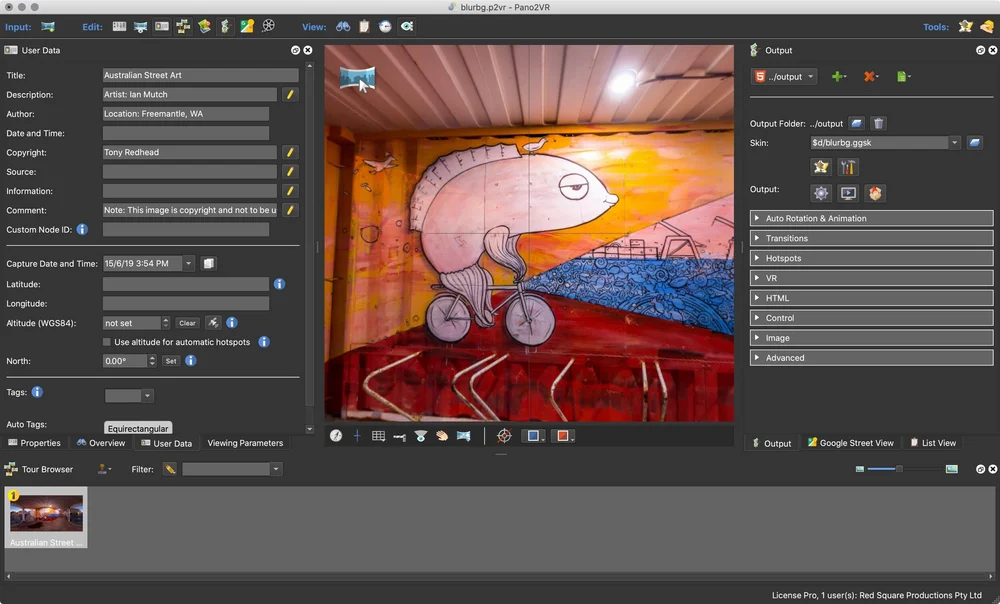Switch to the Viewing Parameters tab
Screen dimensions: 1000x604
coord(245,443)
